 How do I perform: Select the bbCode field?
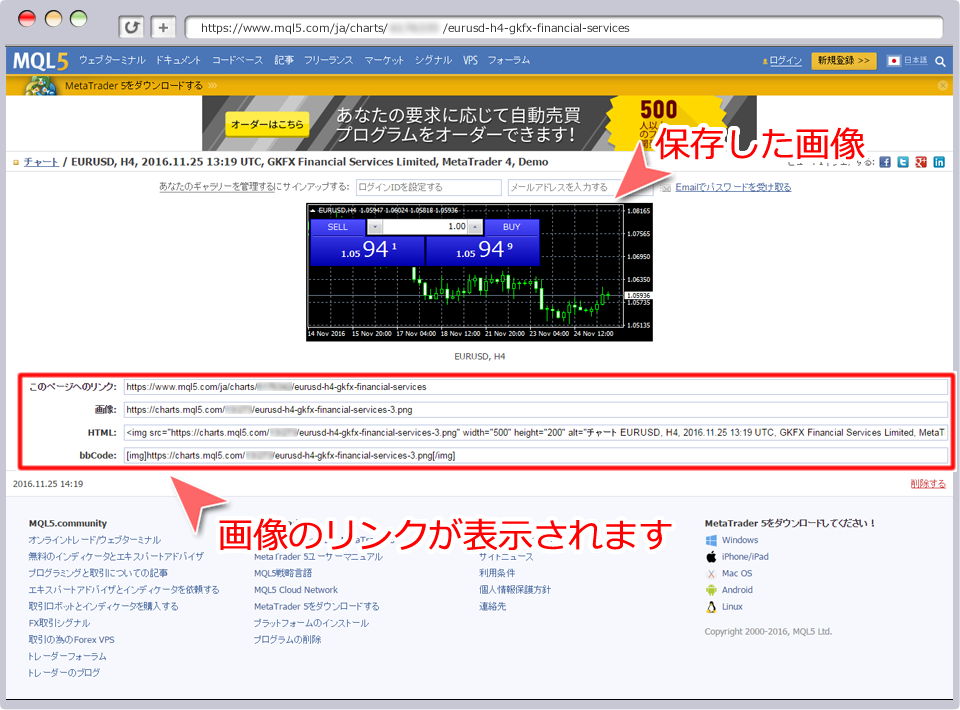click(x=536, y=455)
